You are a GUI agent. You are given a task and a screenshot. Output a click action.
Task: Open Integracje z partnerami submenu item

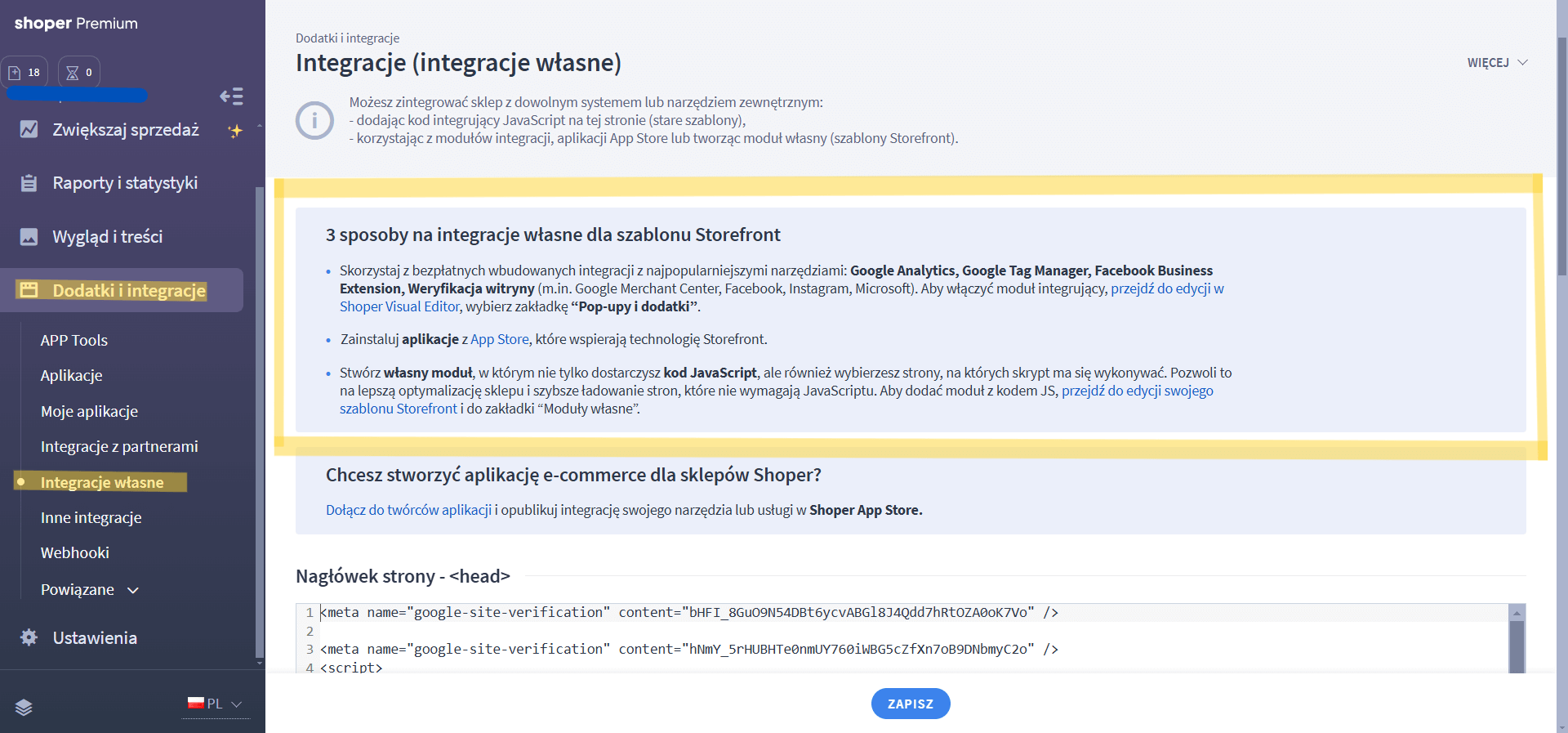point(119,446)
